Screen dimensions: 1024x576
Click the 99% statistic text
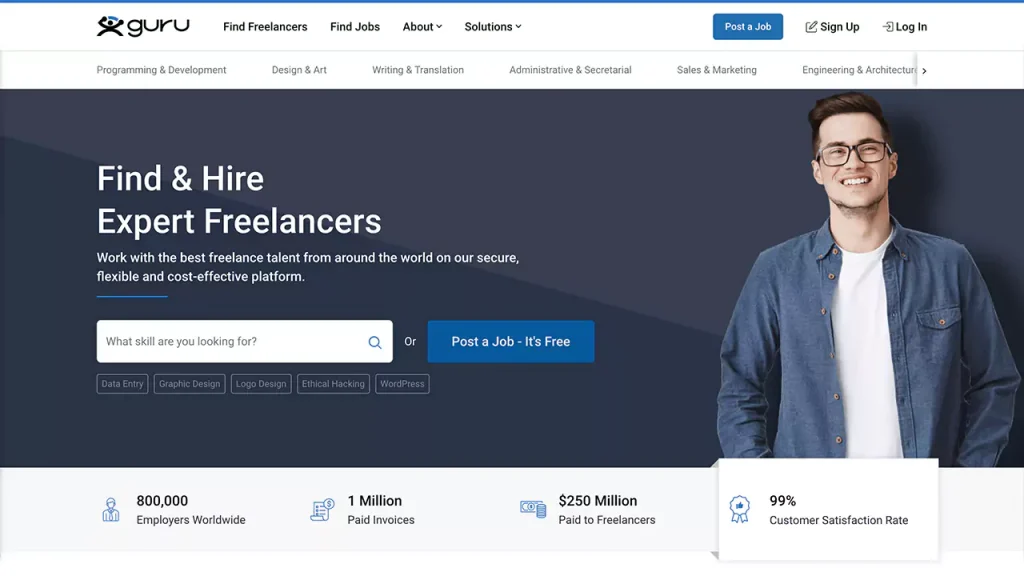782,501
